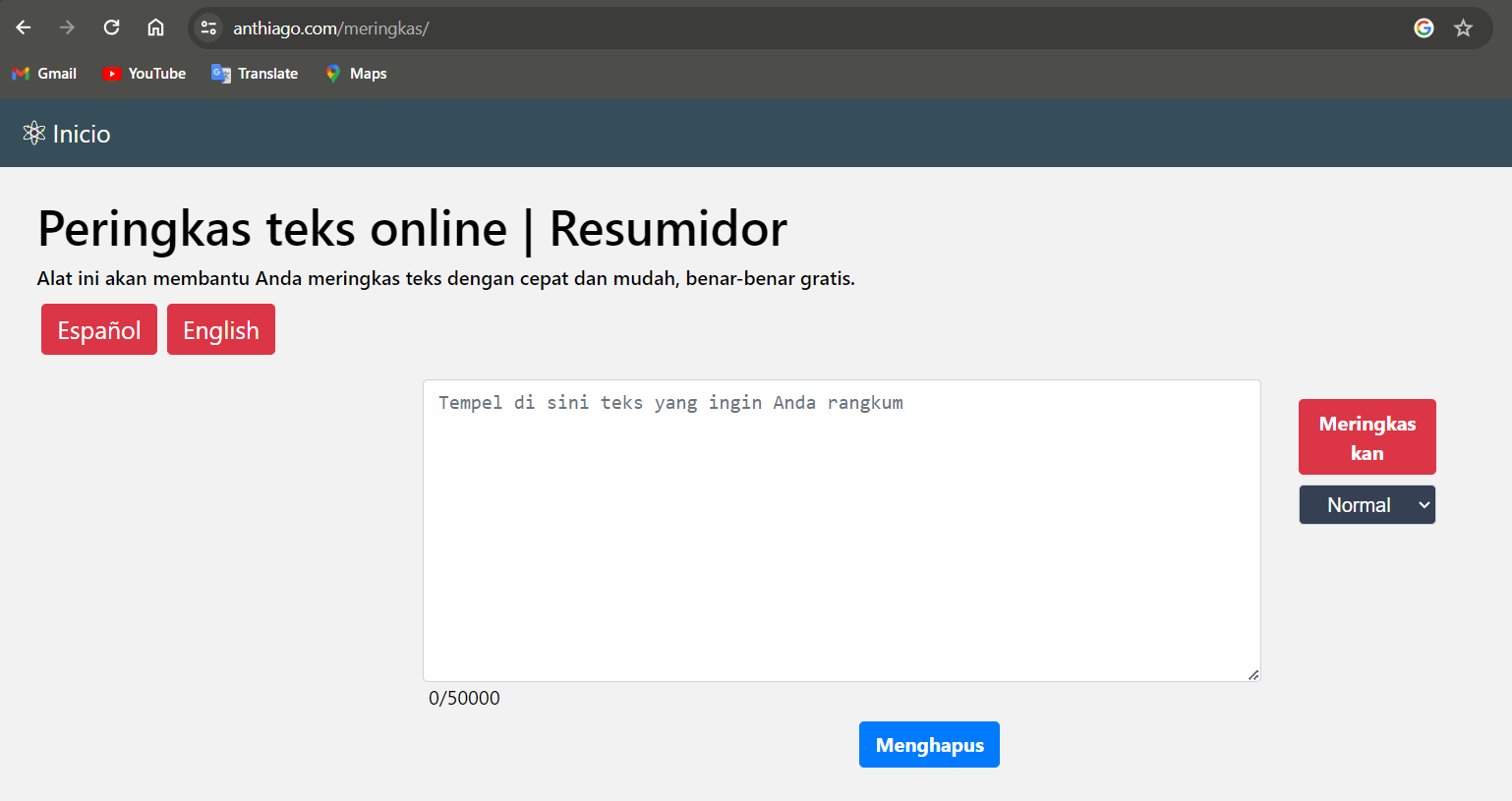Click the browser back arrow
The image size is (1512, 801).
click(24, 28)
